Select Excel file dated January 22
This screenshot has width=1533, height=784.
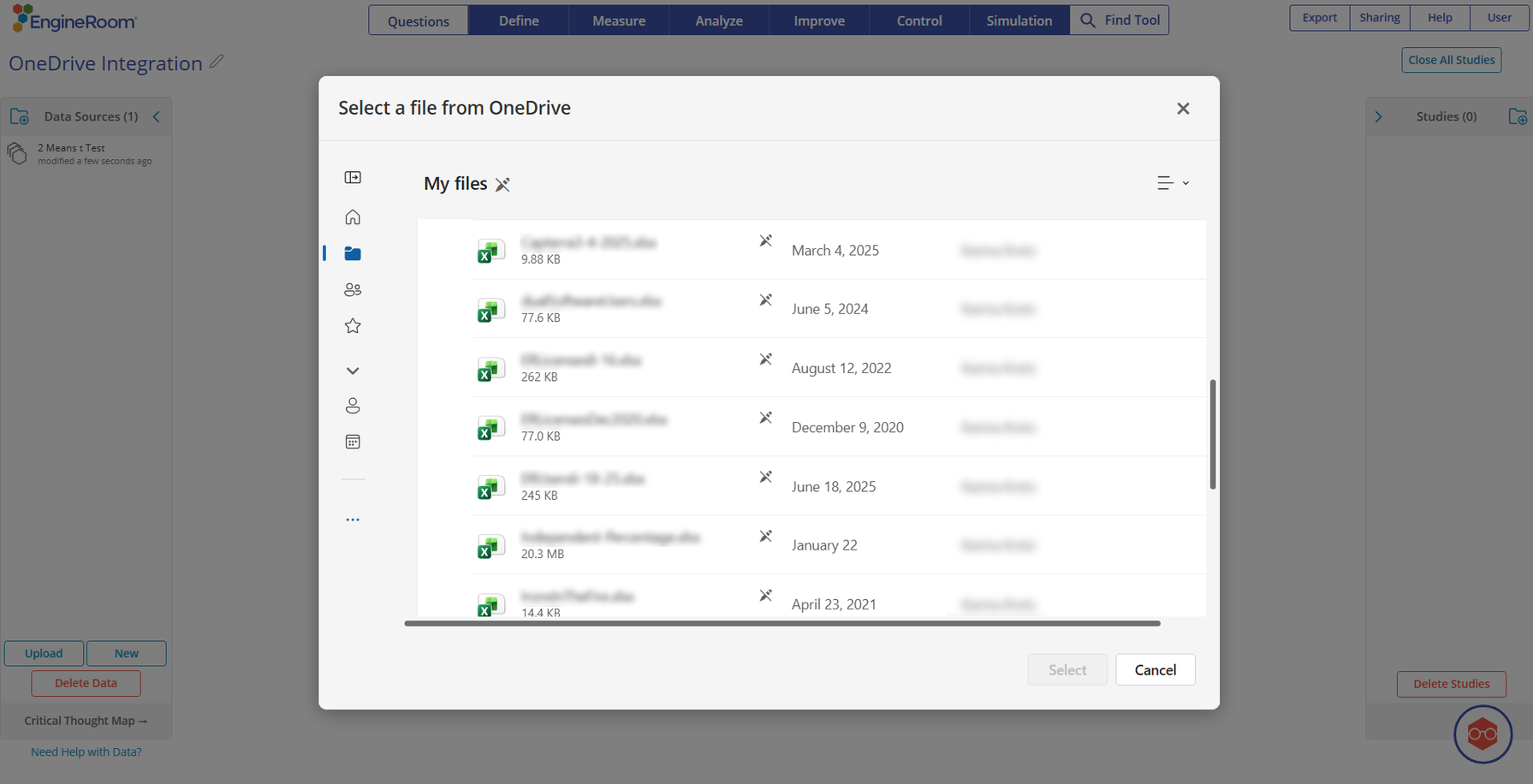[x=839, y=545]
